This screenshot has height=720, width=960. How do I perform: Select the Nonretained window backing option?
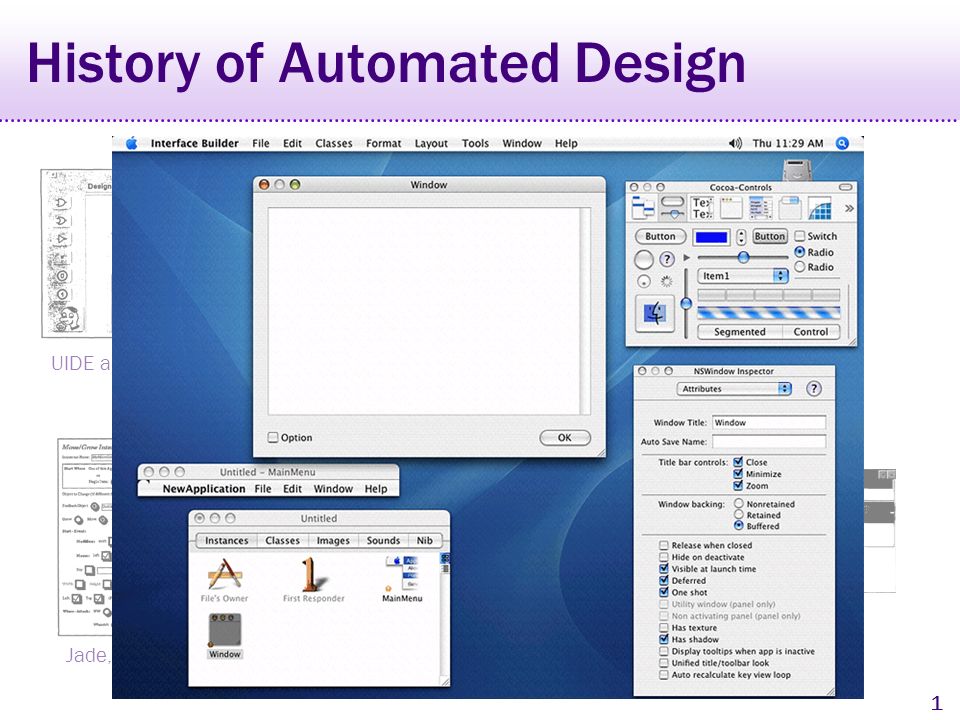point(739,503)
